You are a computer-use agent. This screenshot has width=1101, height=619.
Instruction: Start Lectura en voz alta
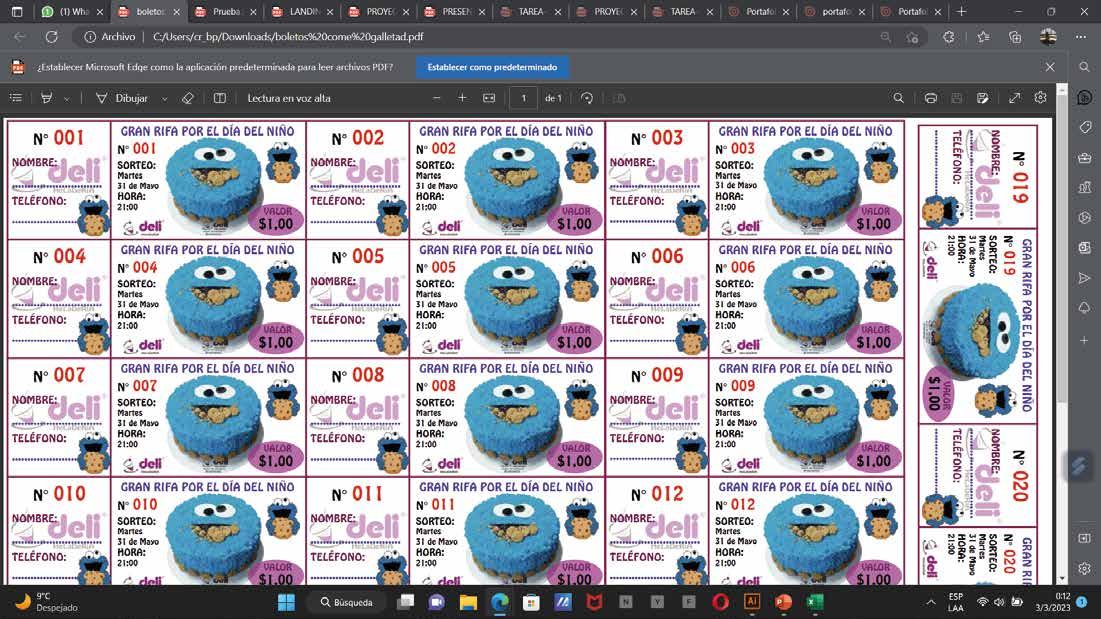click(289, 98)
